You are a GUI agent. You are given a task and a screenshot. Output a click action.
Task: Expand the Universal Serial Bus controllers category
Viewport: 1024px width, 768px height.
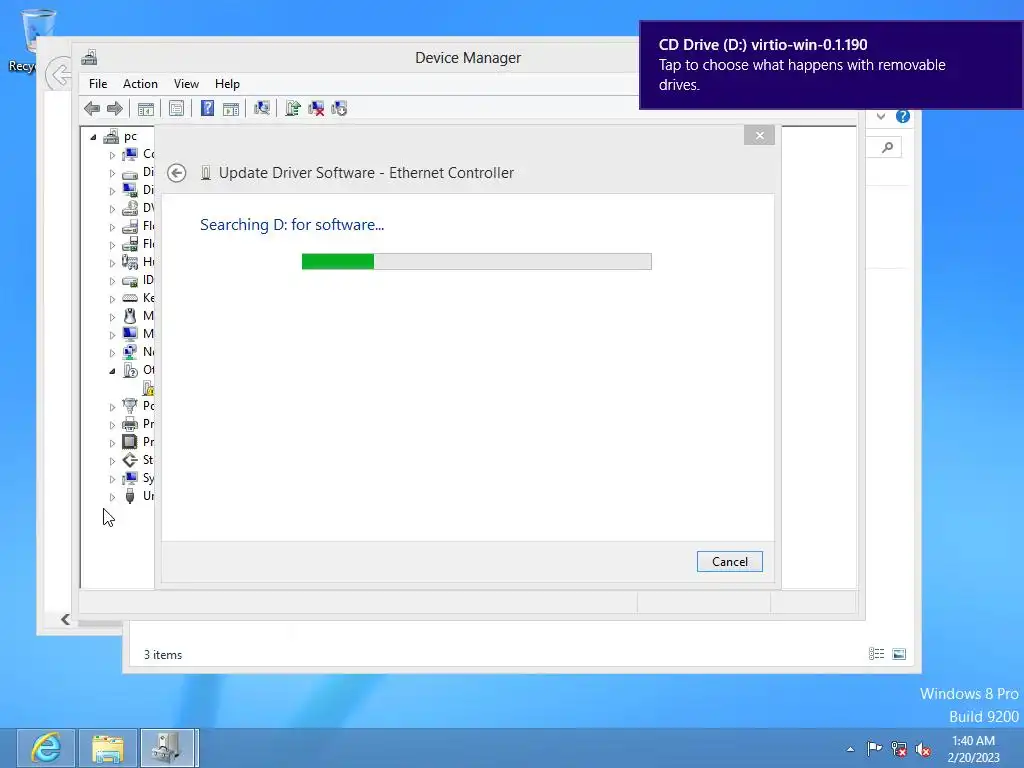click(x=112, y=497)
